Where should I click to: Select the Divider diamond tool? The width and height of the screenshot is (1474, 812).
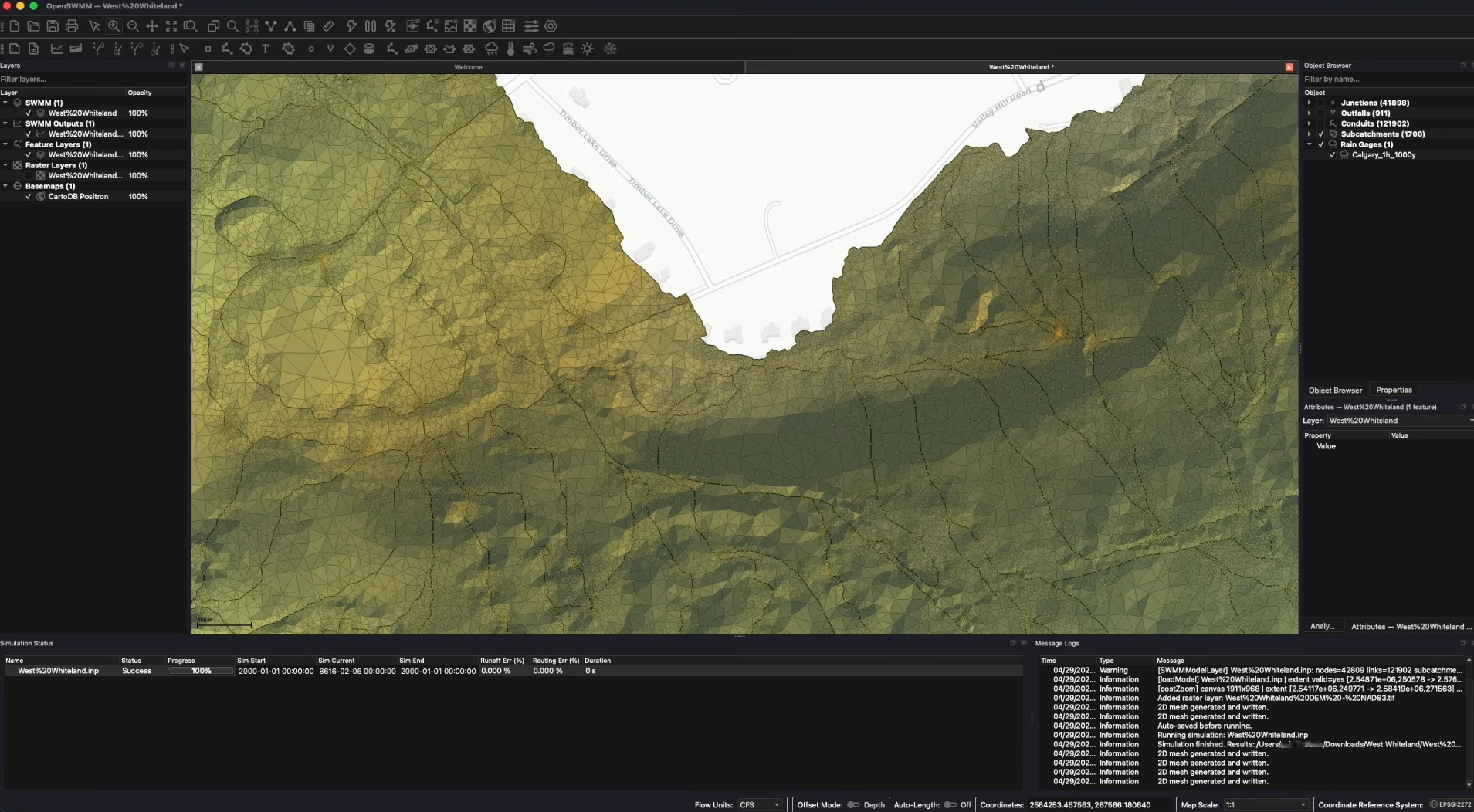pos(350,49)
